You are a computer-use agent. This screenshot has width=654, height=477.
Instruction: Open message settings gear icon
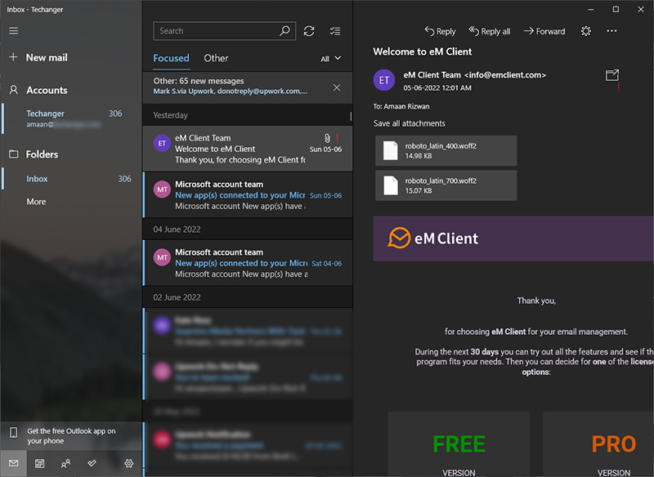(x=586, y=31)
